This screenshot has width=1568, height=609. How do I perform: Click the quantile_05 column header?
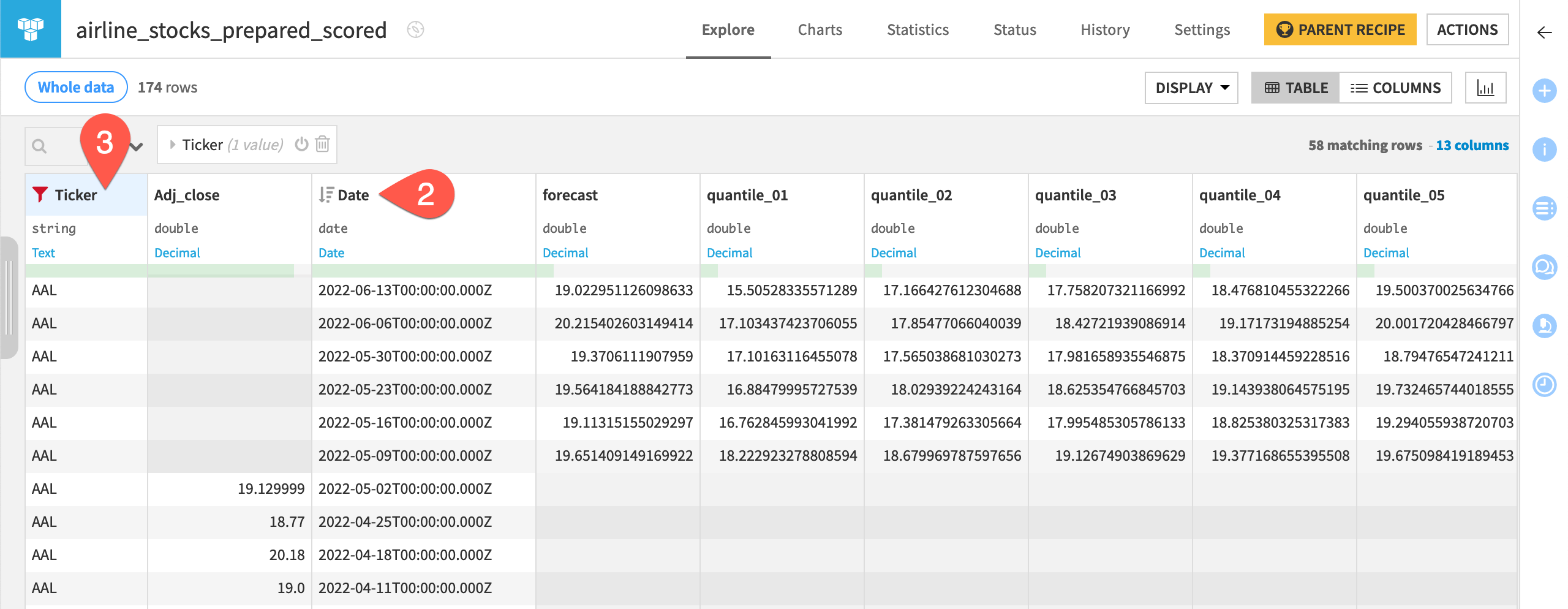[1404, 195]
